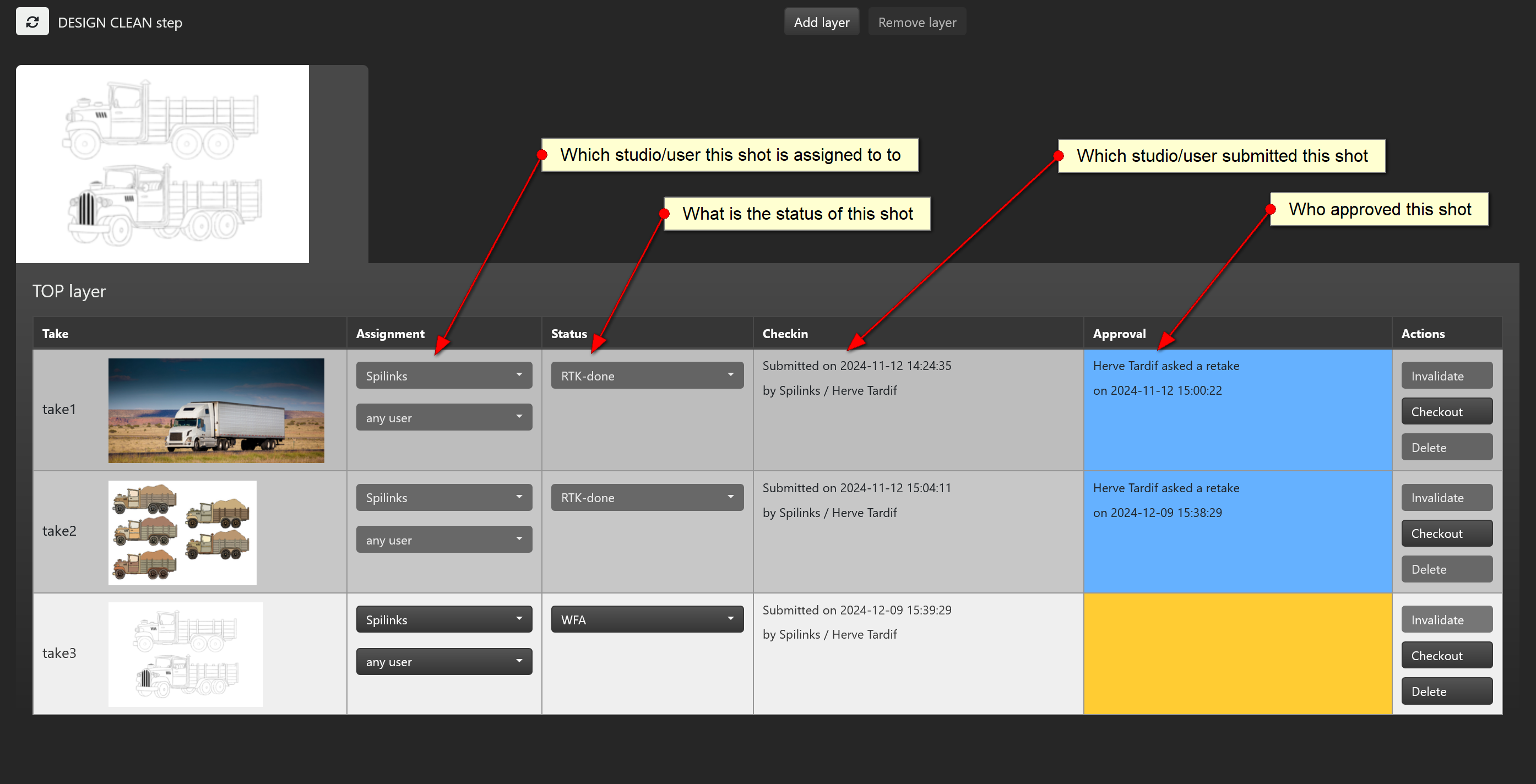Click the Status column header
The height and width of the screenshot is (784, 1536).
click(568, 334)
